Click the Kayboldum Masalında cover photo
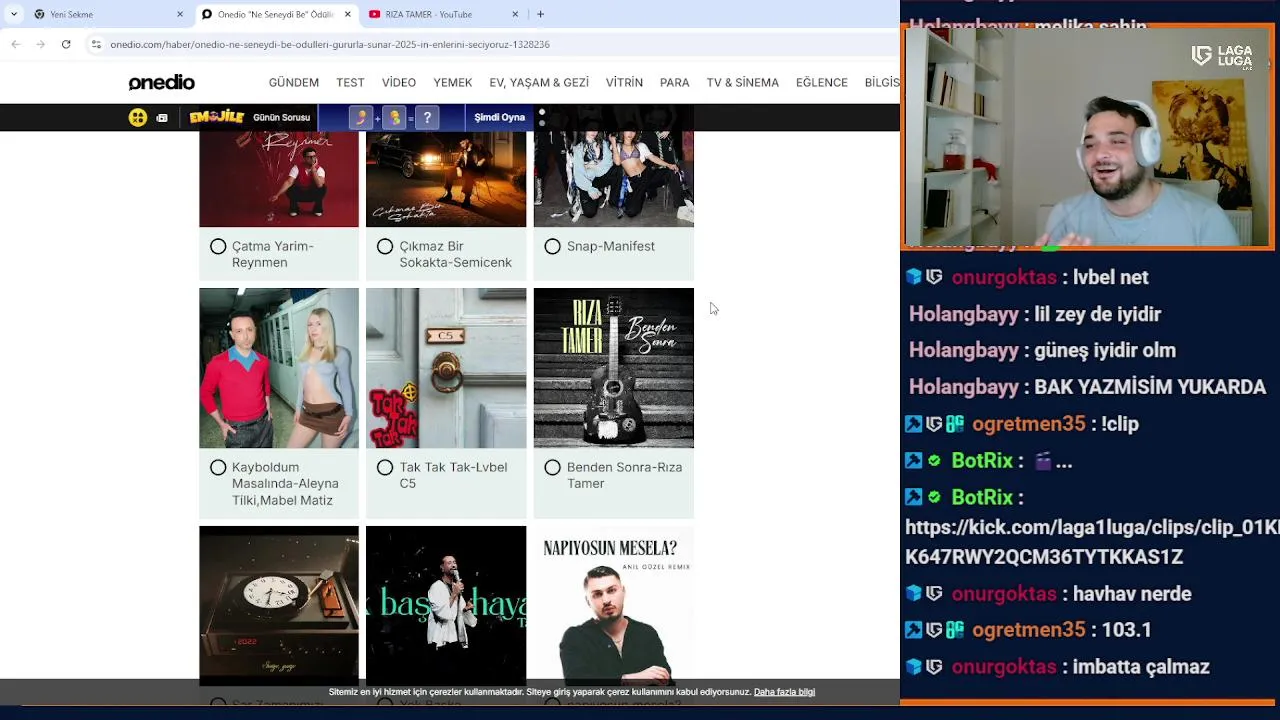This screenshot has height=720, width=1280. 279,368
